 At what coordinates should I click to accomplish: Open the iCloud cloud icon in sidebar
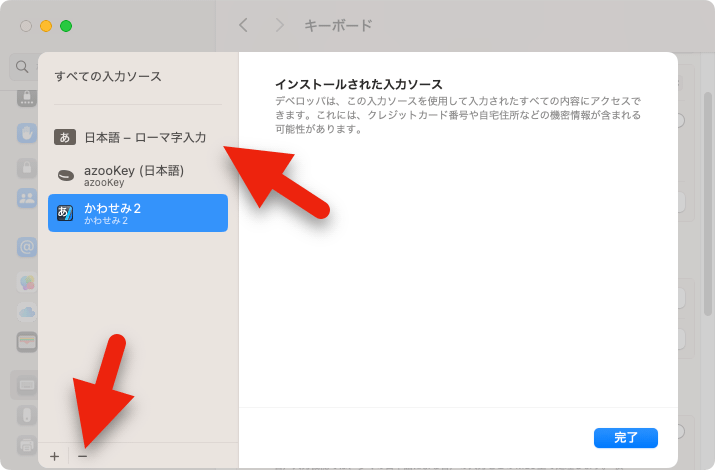[27, 312]
